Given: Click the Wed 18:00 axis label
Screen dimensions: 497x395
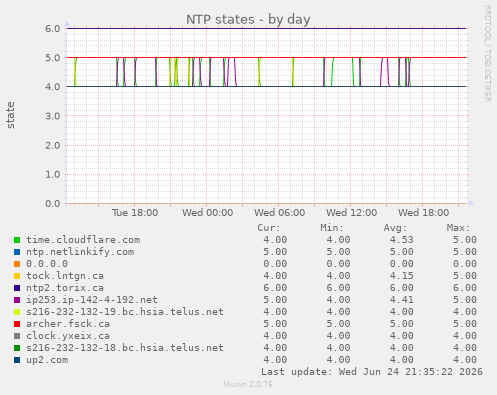Looking at the screenshot, I should [x=423, y=213].
